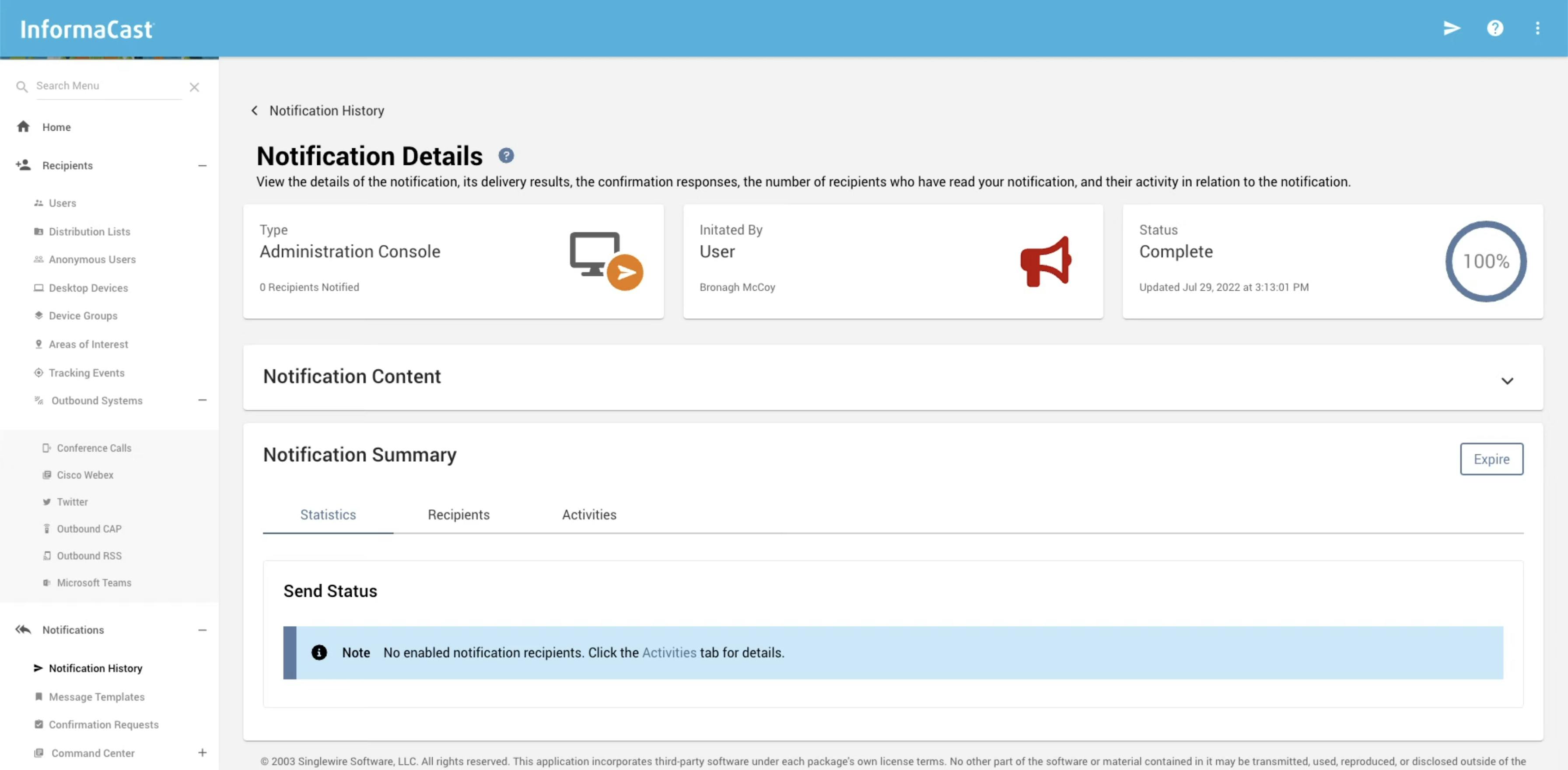Click the Notification Content heading
The image size is (1568, 770).
352,376
